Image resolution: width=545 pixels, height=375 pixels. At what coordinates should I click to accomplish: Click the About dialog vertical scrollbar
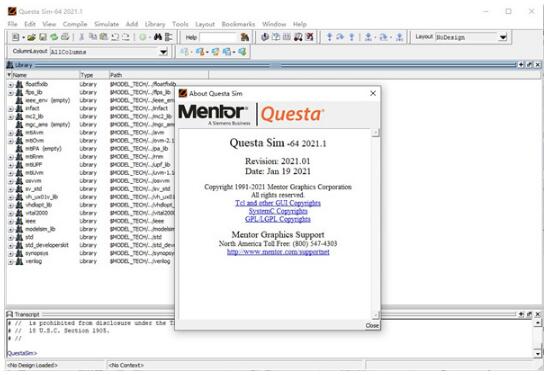pyautogui.click(x=375, y=224)
